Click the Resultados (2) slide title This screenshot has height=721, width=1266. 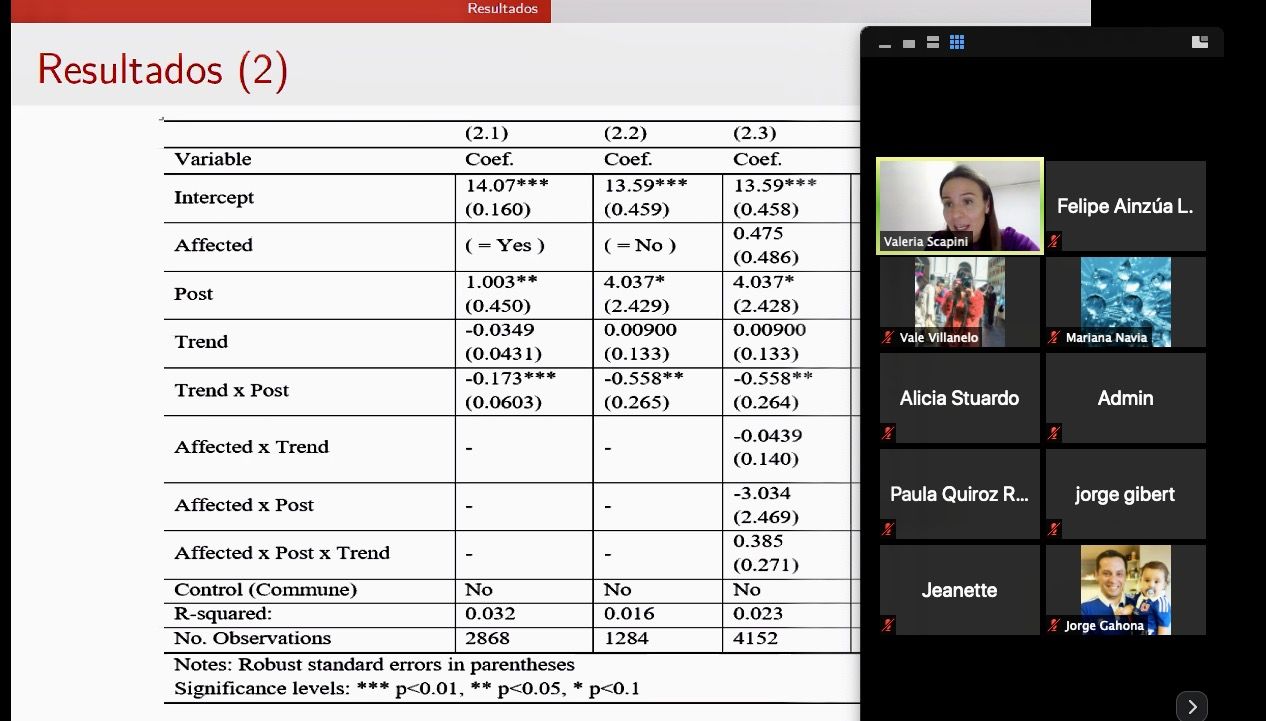click(163, 70)
